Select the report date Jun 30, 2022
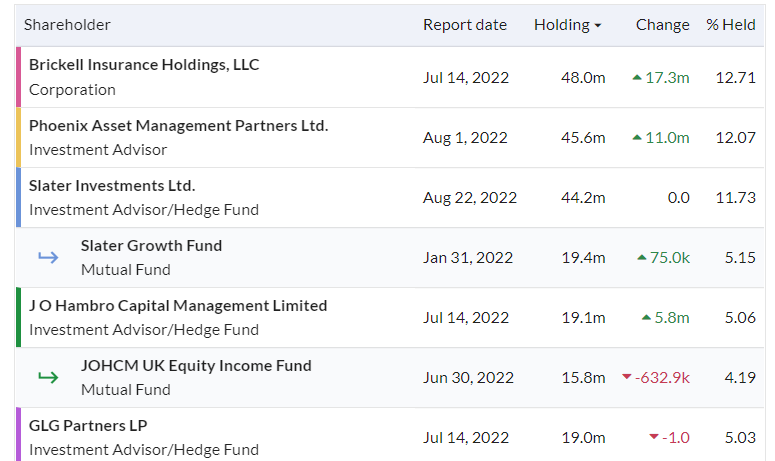775x461 pixels. coord(468,378)
